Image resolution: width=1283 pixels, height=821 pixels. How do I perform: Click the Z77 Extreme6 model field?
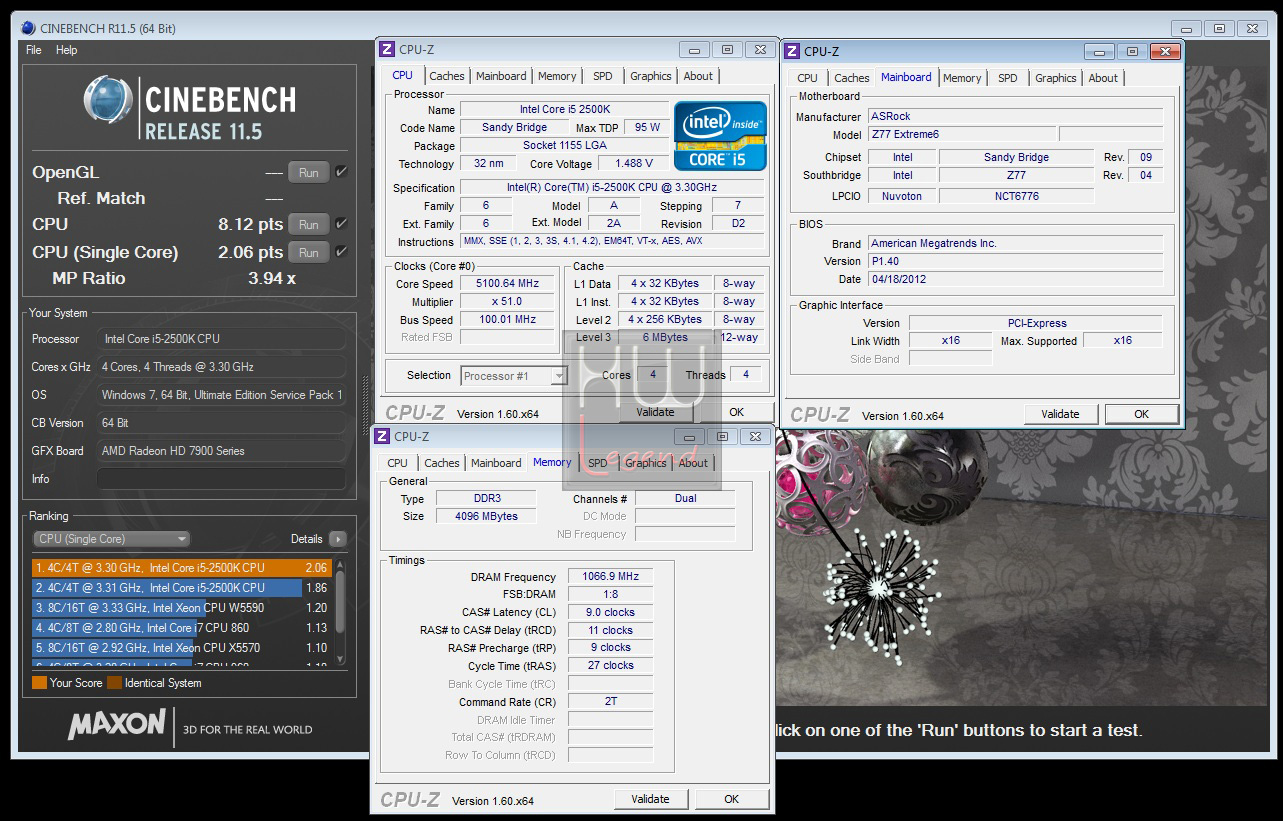(961, 134)
